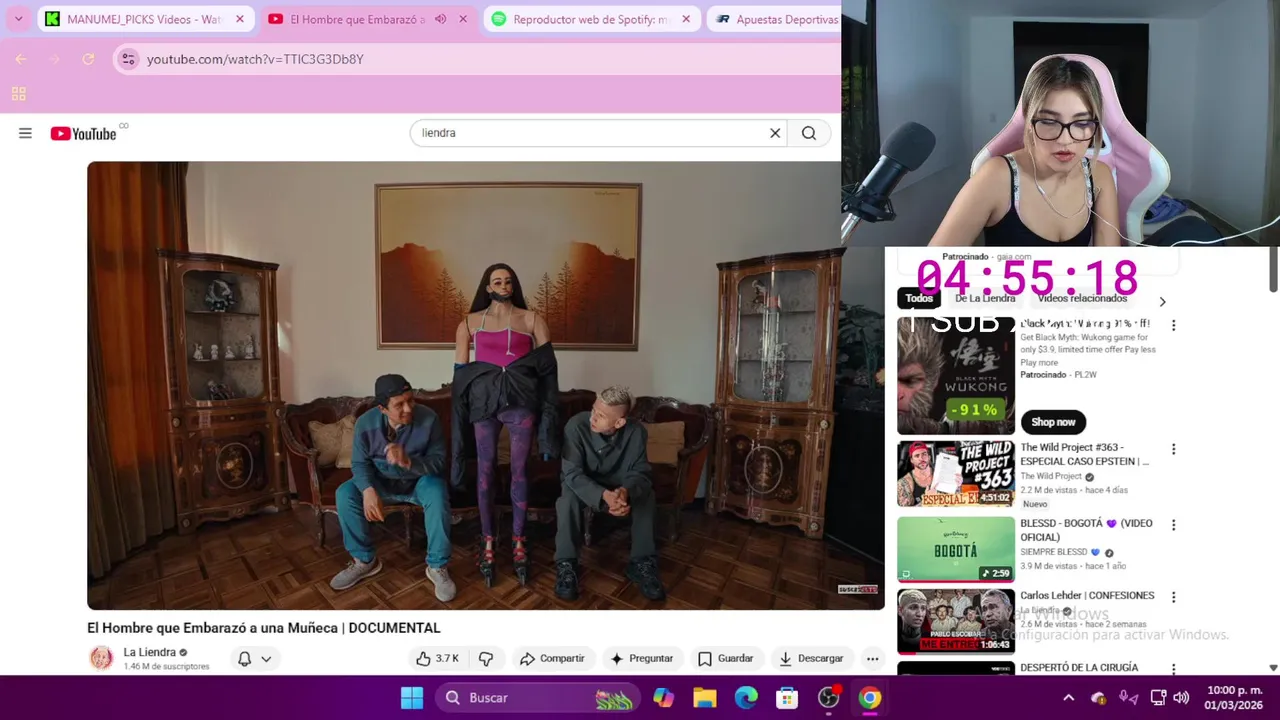Switch to the Apuestas Deportivas tab
Viewport: 1280px width, 720px height.
[775, 19]
